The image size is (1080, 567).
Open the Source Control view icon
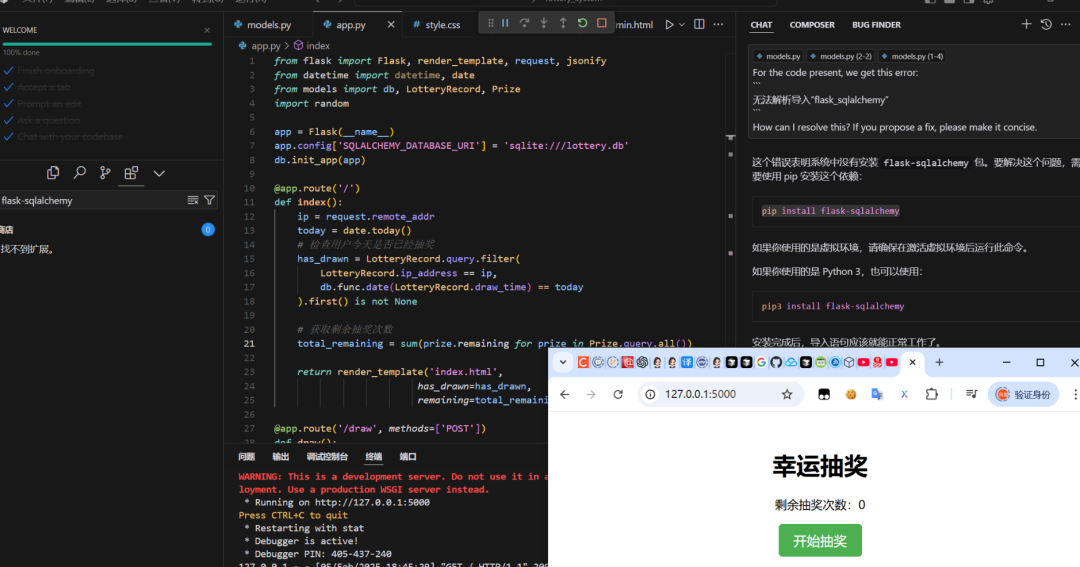tap(105, 173)
